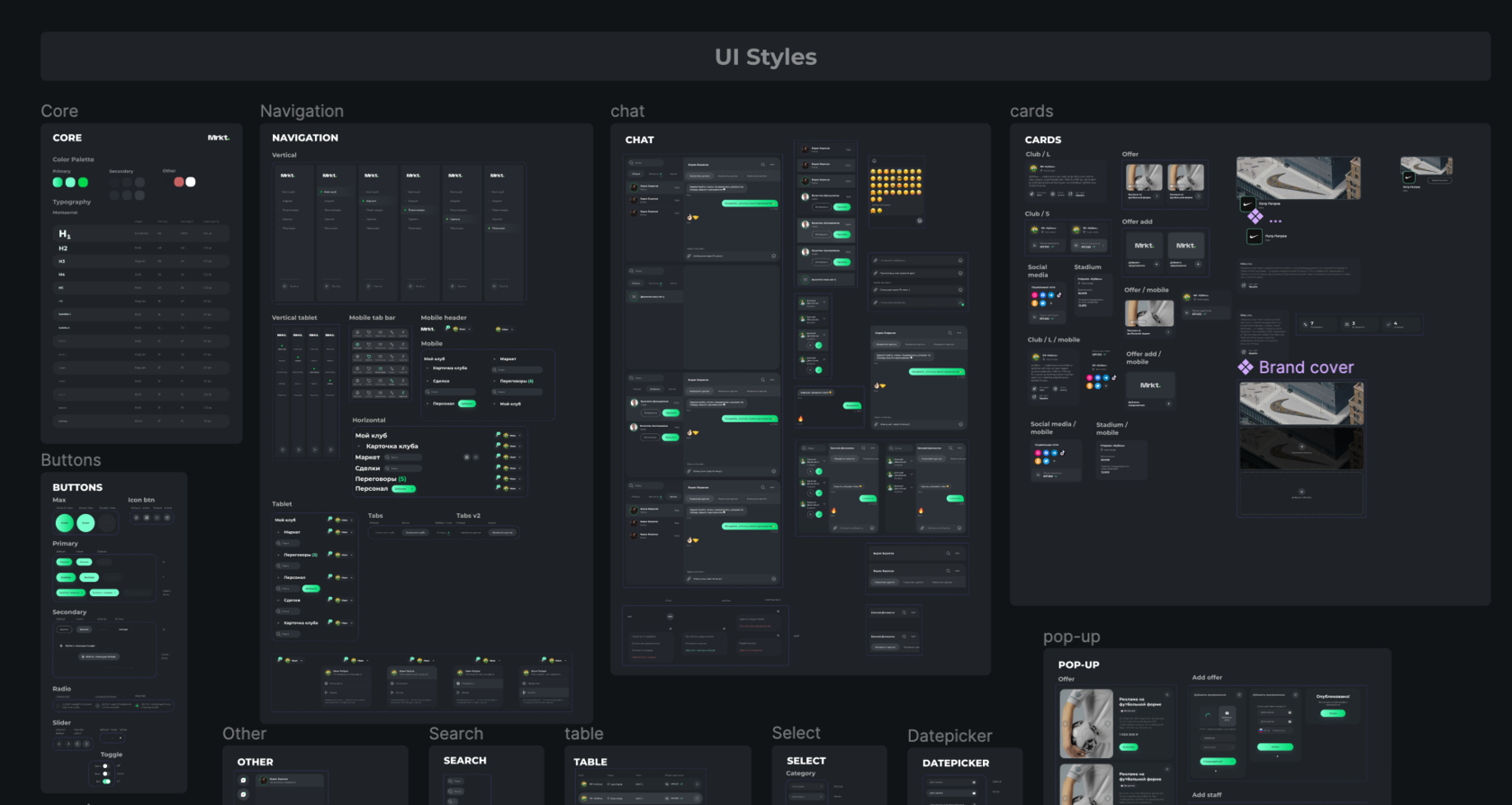The image size is (1512, 805).
Task: Select the "Core" frame label
Action: (x=59, y=111)
